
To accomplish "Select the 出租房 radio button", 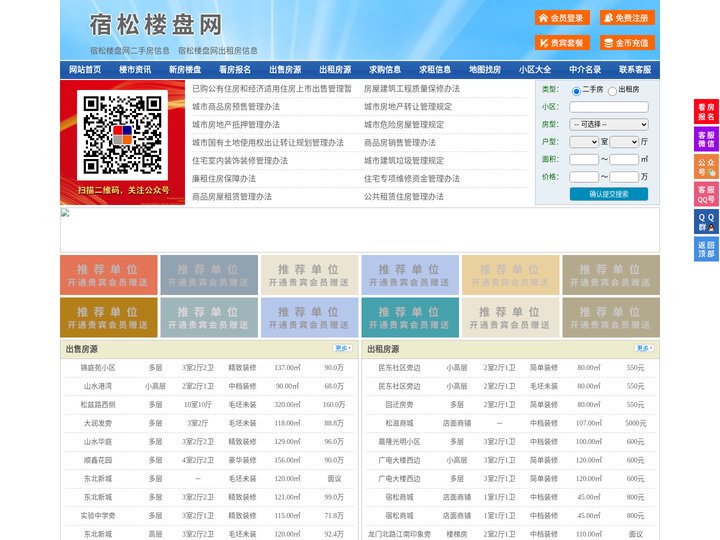I will (612, 91).
